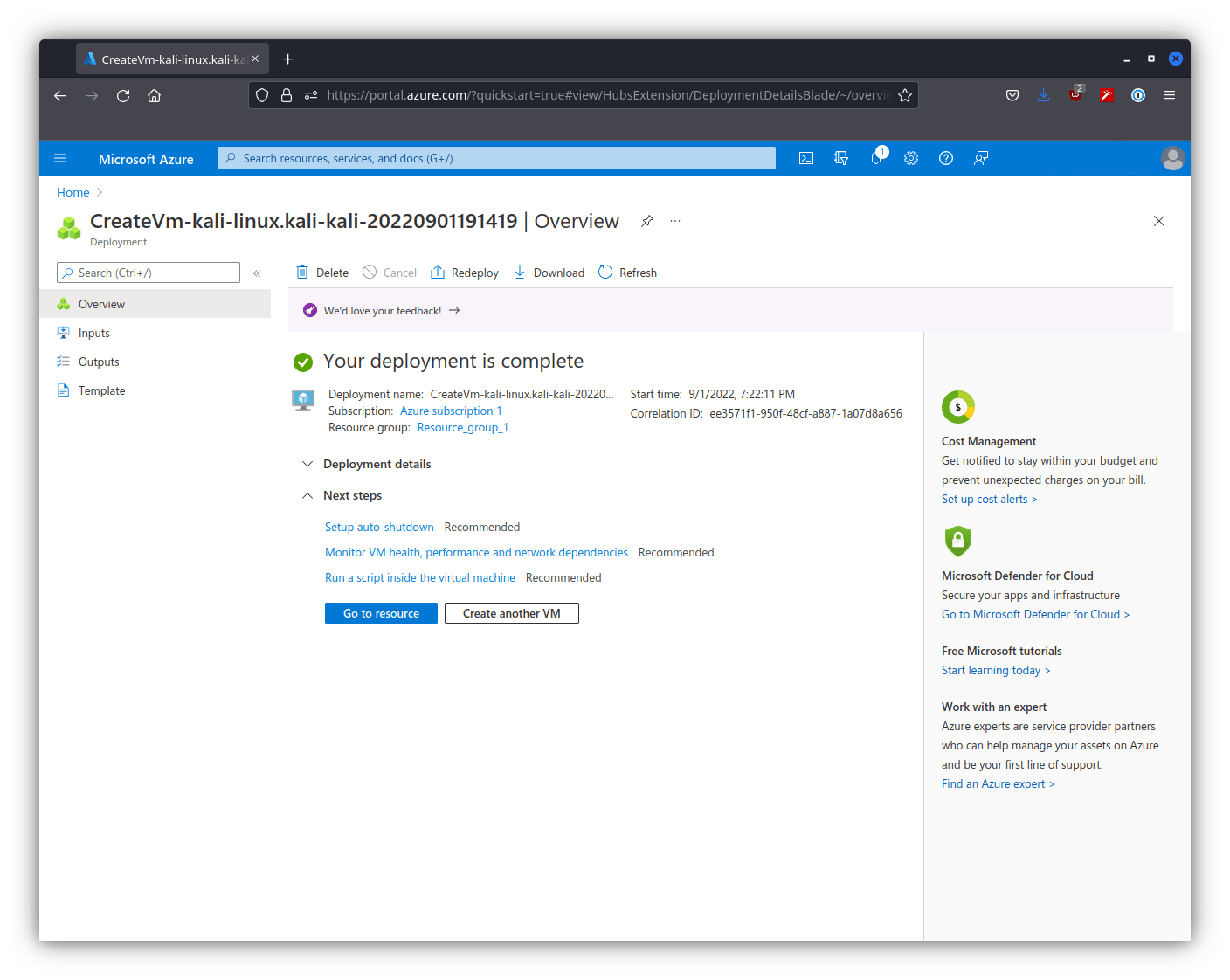This screenshot has height=980, width=1230.
Task: Open Azure Cloud Shell icon
Action: click(x=806, y=158)
